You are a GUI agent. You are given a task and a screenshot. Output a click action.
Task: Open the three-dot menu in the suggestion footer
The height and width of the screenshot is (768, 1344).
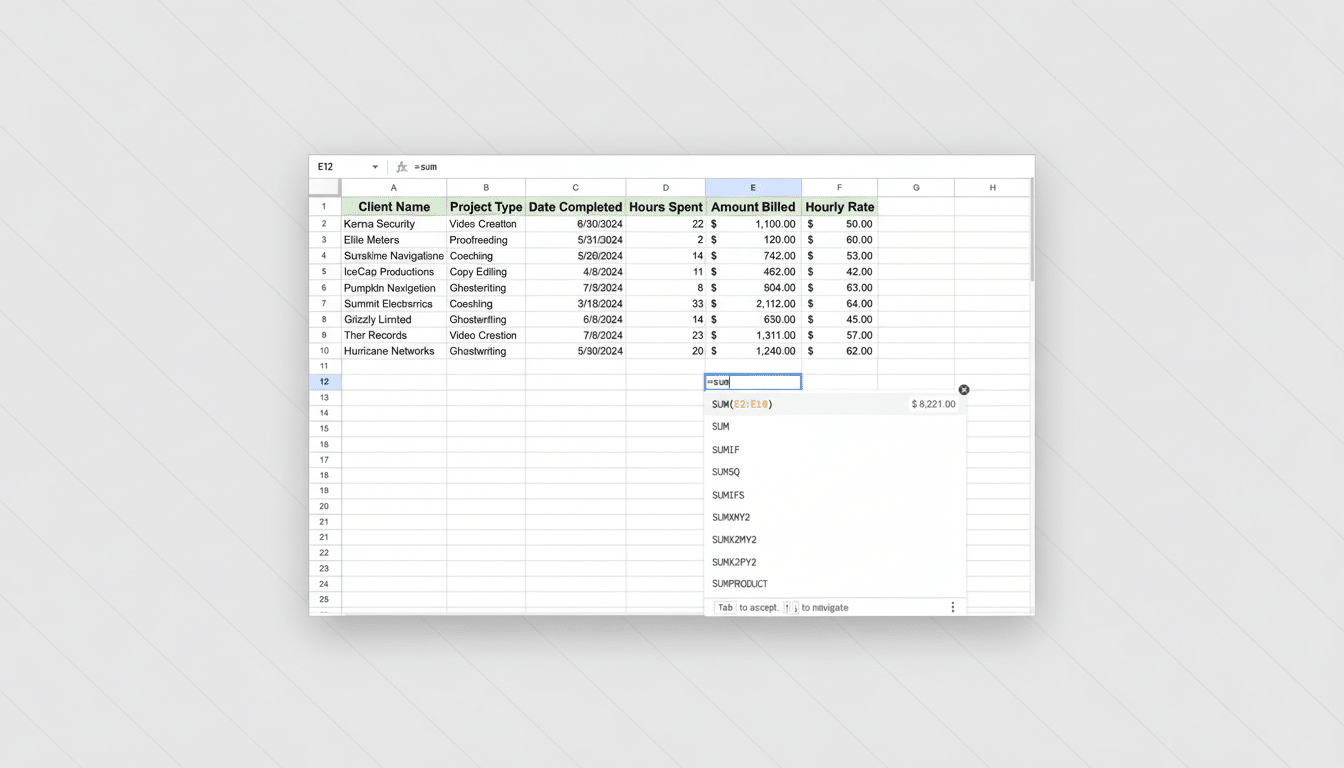(x=952, y=606)
